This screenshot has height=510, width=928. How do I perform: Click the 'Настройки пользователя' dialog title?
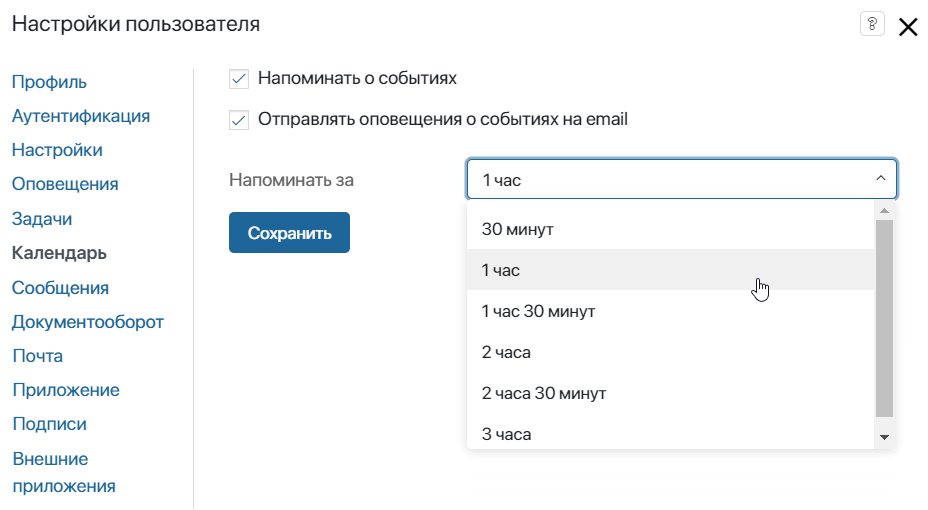click(x=136, y=24)
